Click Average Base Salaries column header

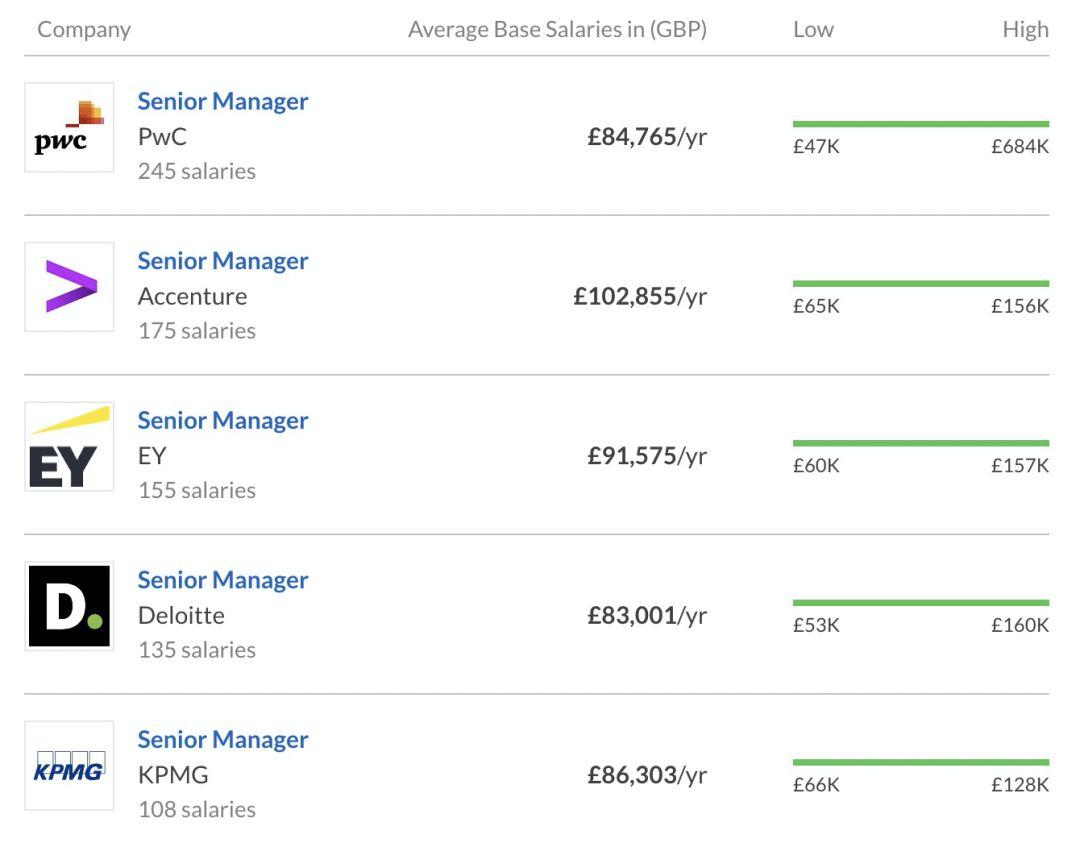pos(557,30)
